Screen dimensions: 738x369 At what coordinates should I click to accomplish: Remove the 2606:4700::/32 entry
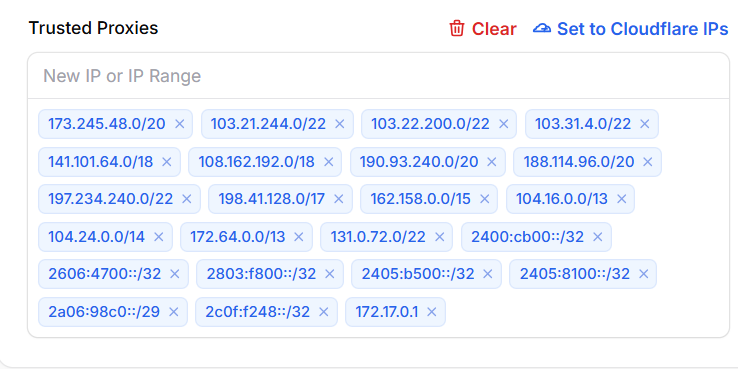click(175, 274)
